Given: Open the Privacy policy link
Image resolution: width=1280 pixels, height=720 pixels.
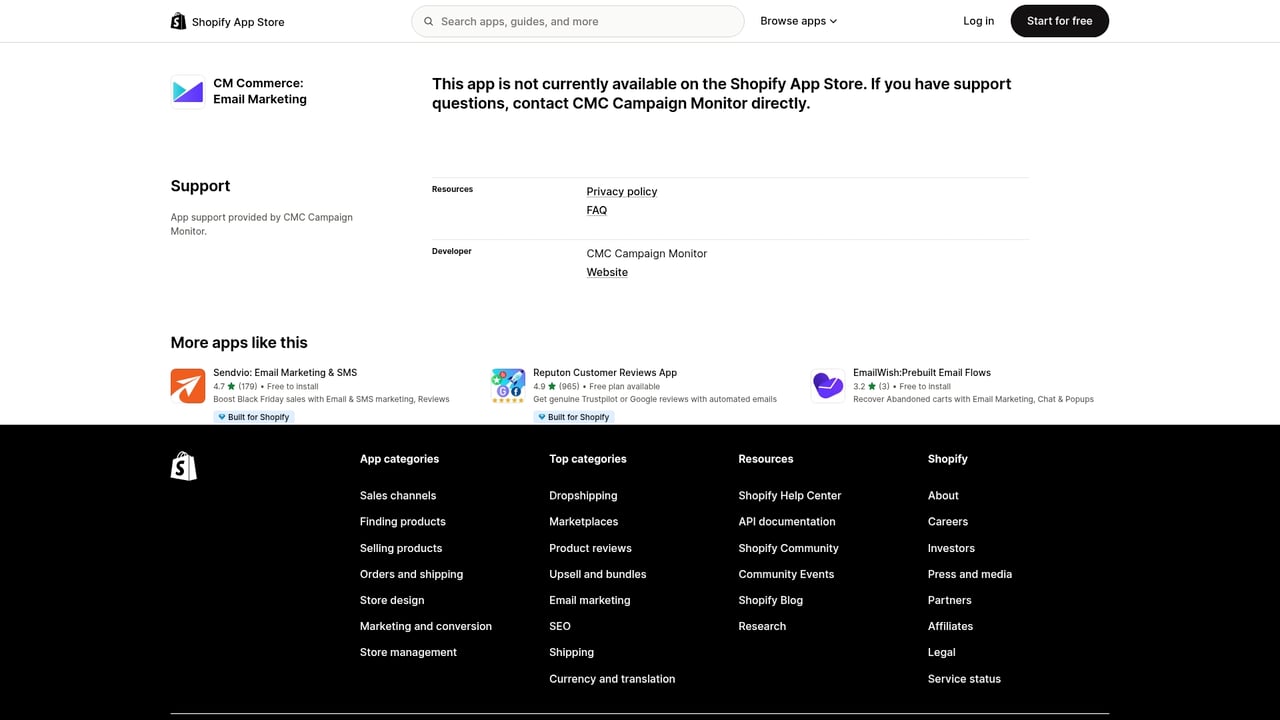Looking at the screenshot, I should pos(621,191).
